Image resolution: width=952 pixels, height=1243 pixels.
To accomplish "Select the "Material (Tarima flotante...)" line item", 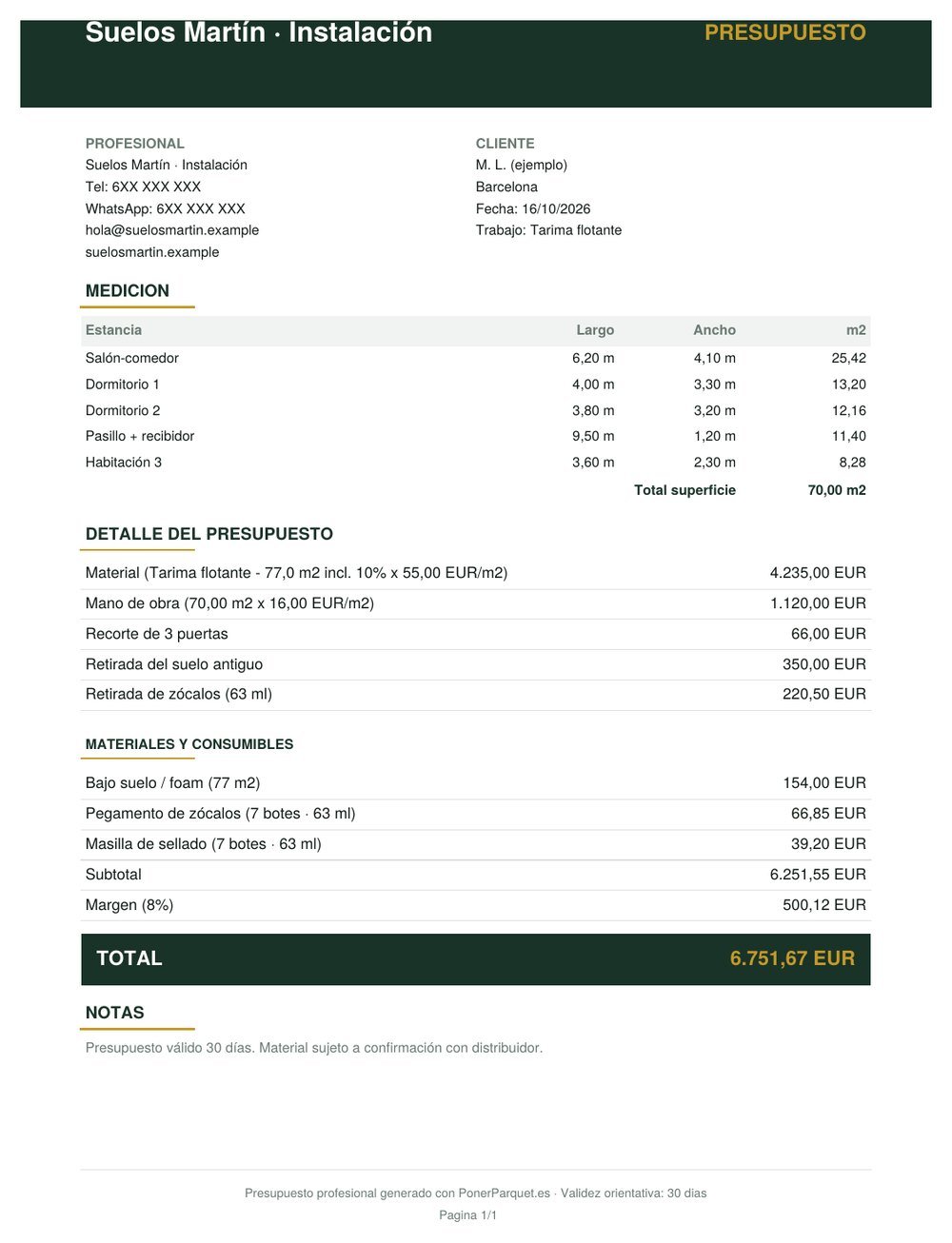I will 297,573.
